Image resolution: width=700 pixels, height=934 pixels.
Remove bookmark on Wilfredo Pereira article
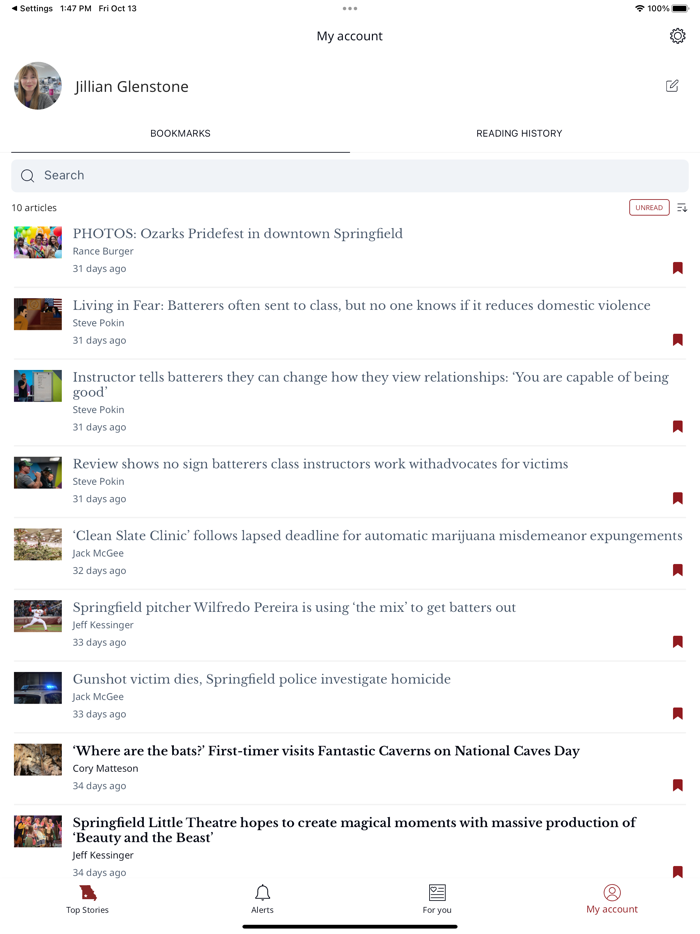pos(677,642)
